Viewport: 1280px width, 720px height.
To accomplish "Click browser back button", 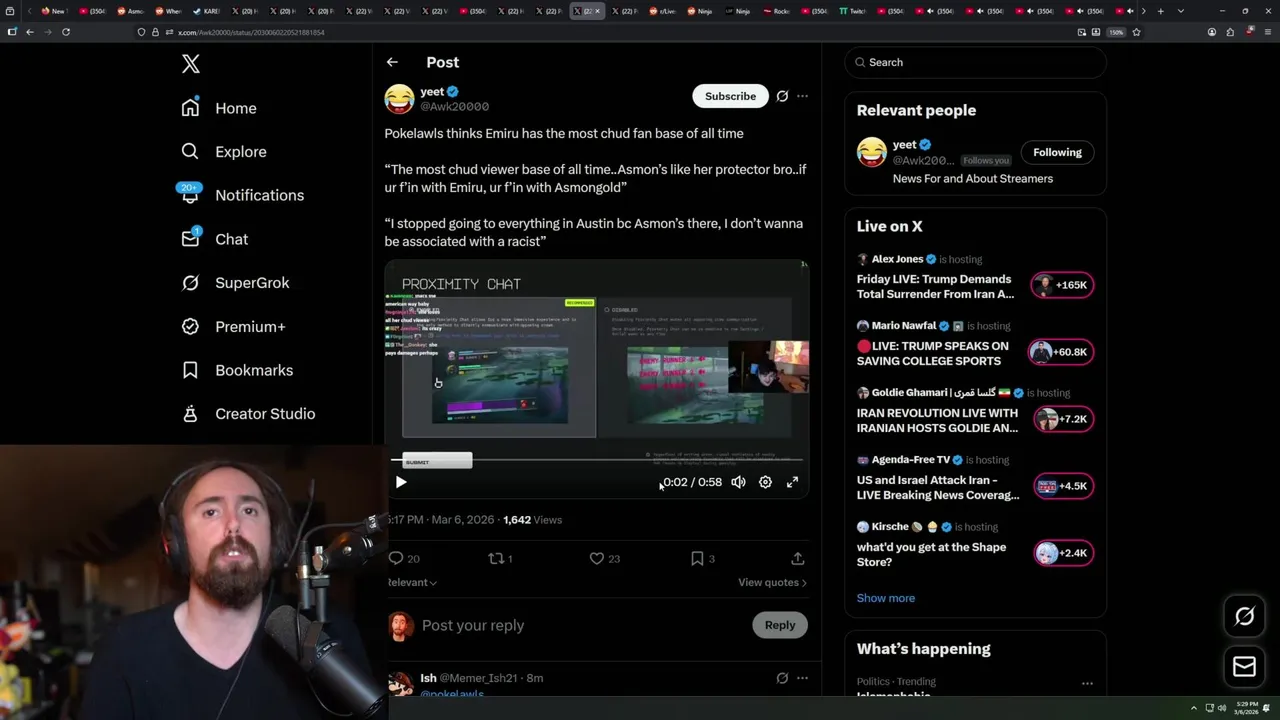I will tap(30, 32).
